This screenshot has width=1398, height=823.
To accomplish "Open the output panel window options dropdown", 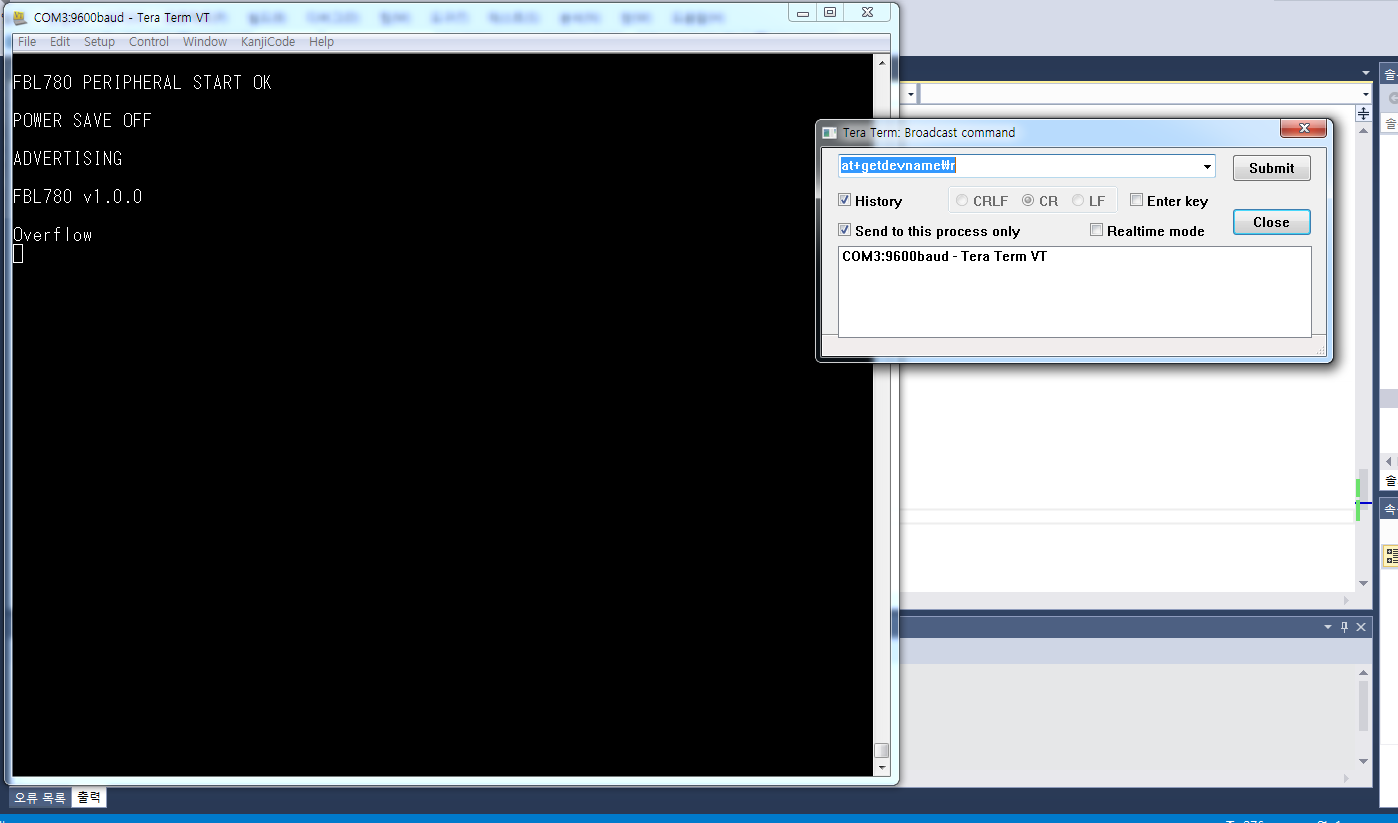I will click(x=1328, y=627).
